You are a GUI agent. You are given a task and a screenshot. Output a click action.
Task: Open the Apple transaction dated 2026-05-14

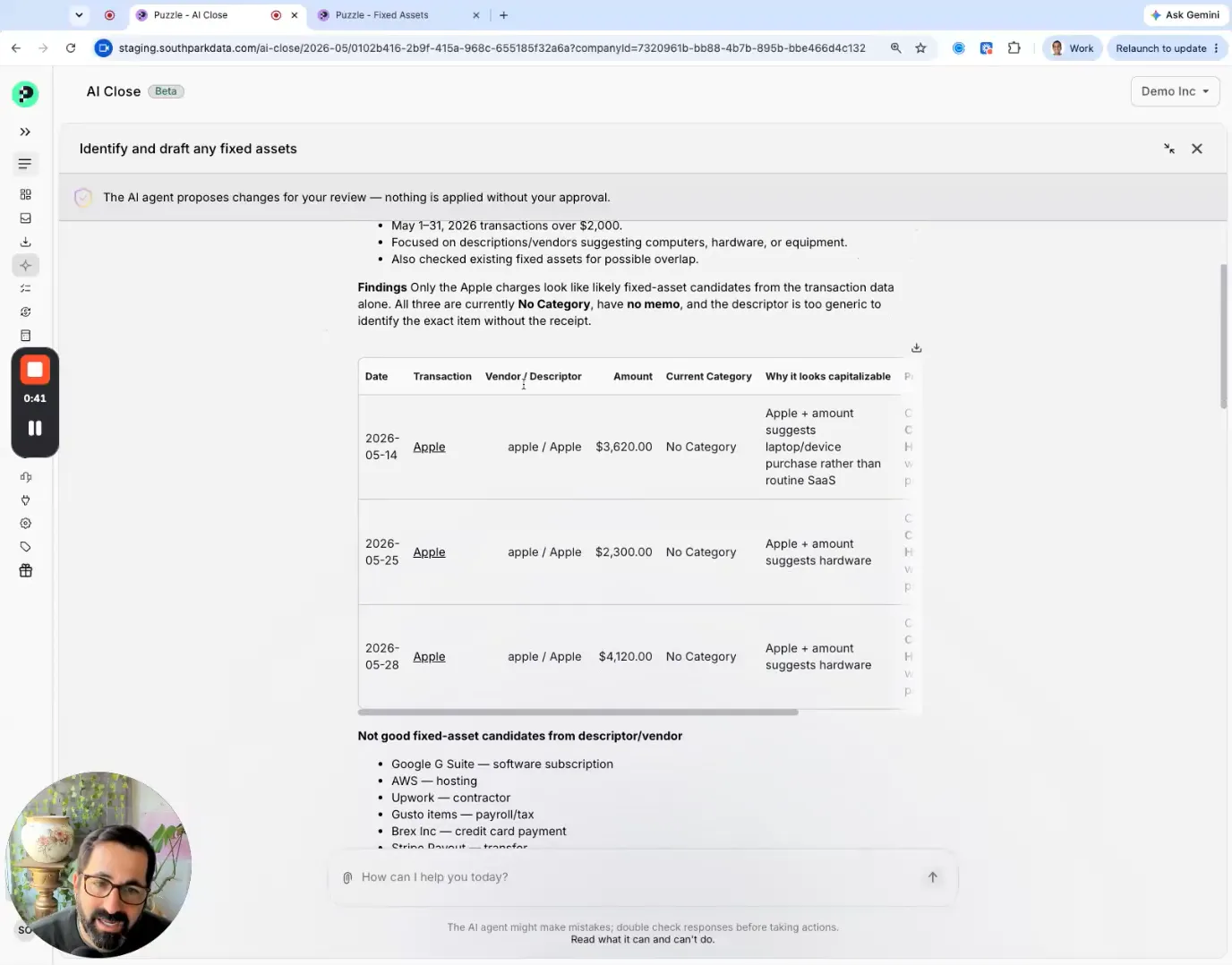pos(429,447)
